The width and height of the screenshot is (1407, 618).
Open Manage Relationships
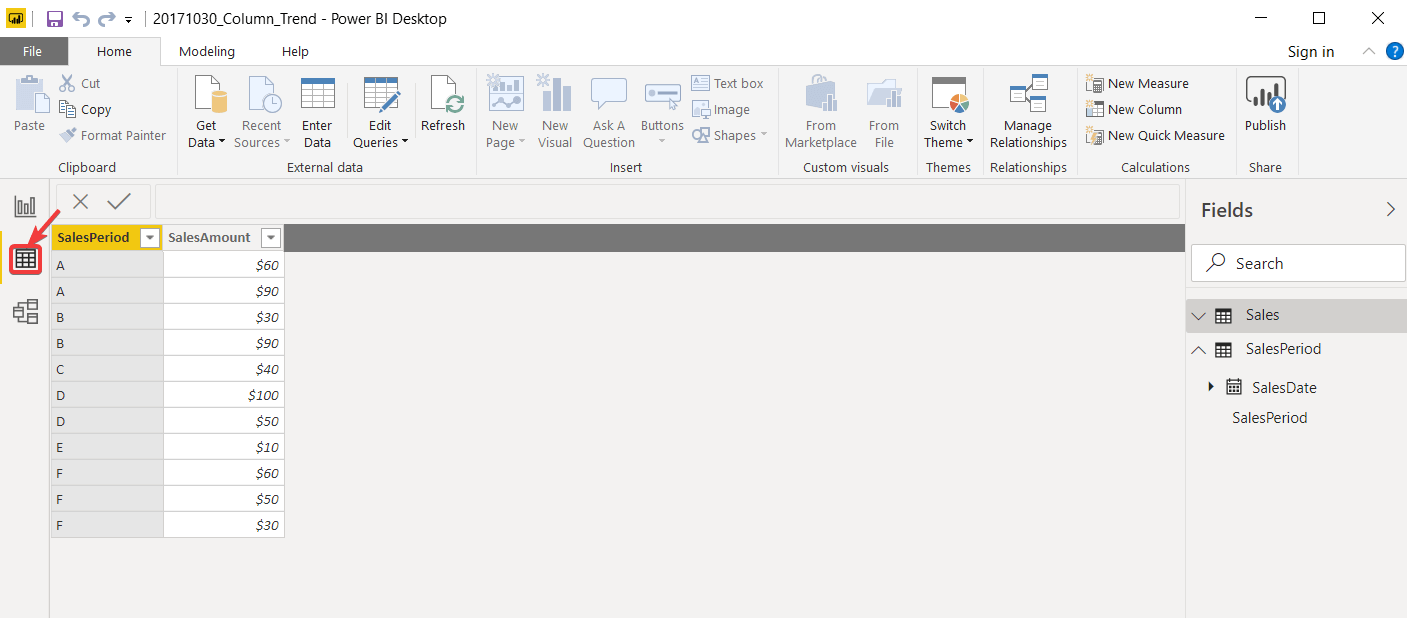click(x=1029, y=113)
